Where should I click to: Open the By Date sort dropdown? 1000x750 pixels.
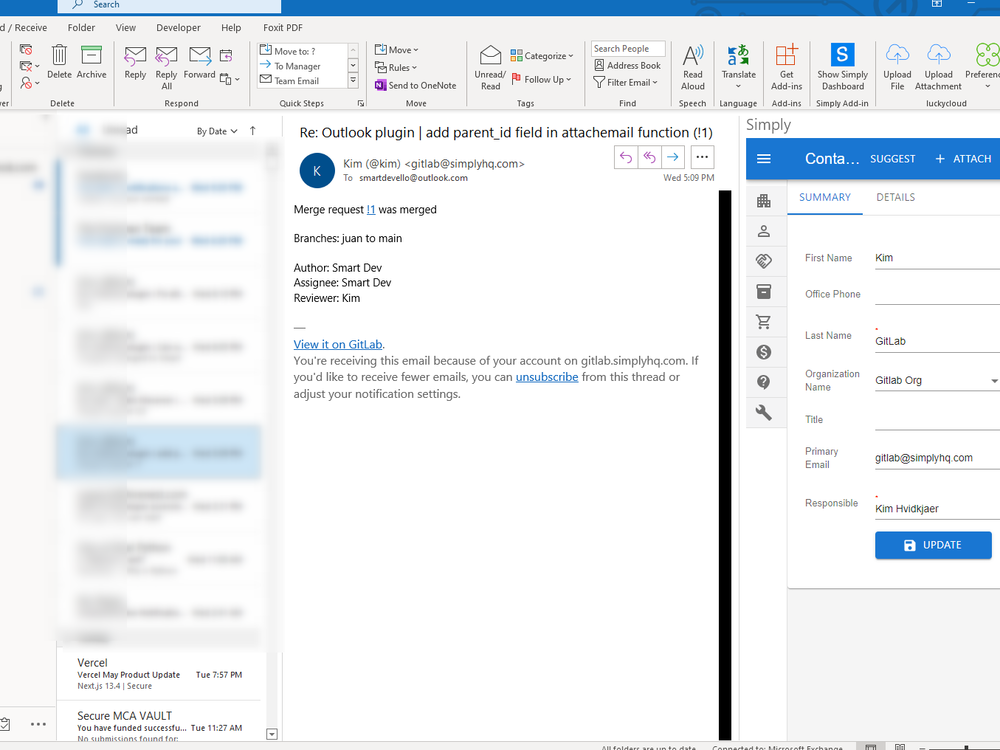pos(217,131)
